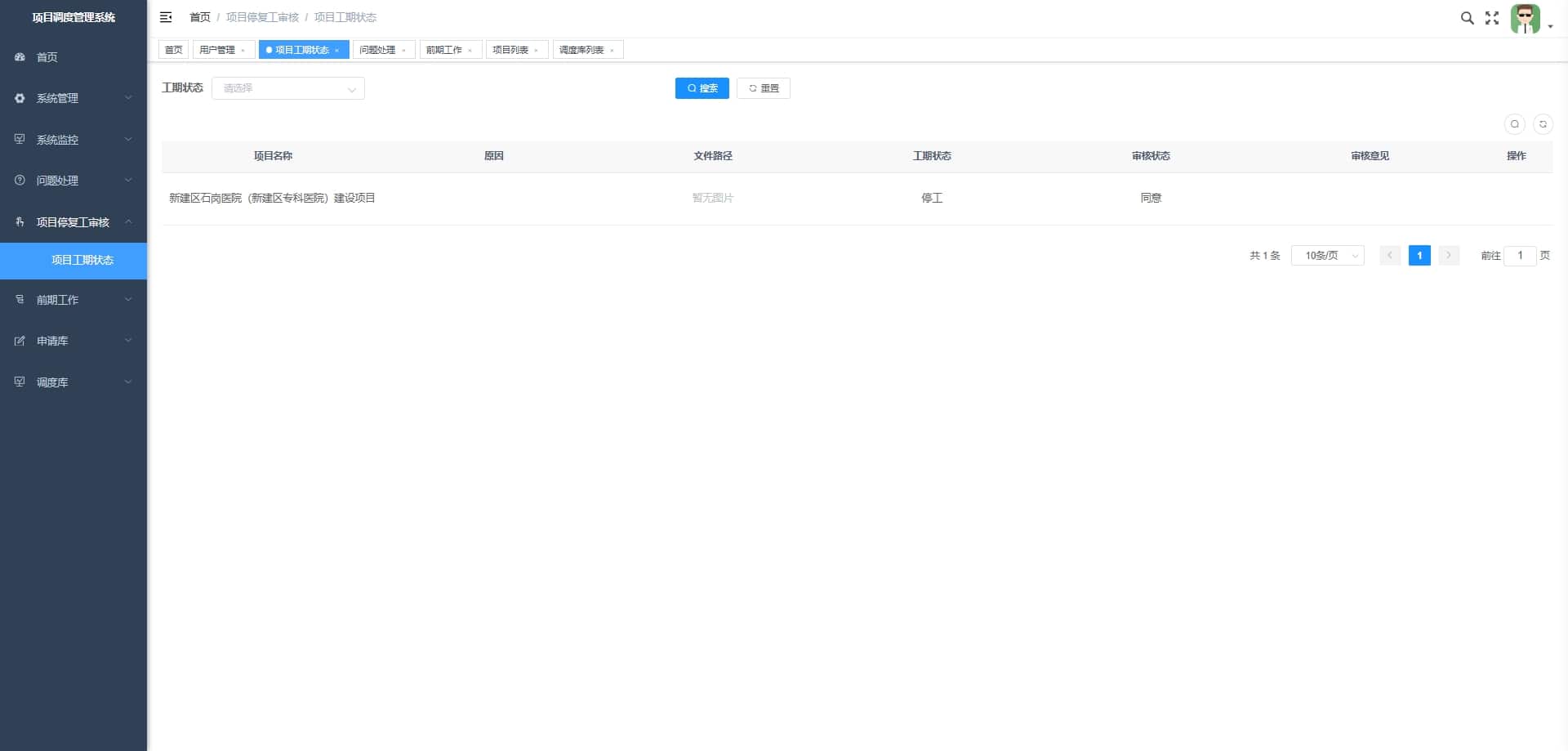Close the 项目列表 tab

click(x=536, y=51)
